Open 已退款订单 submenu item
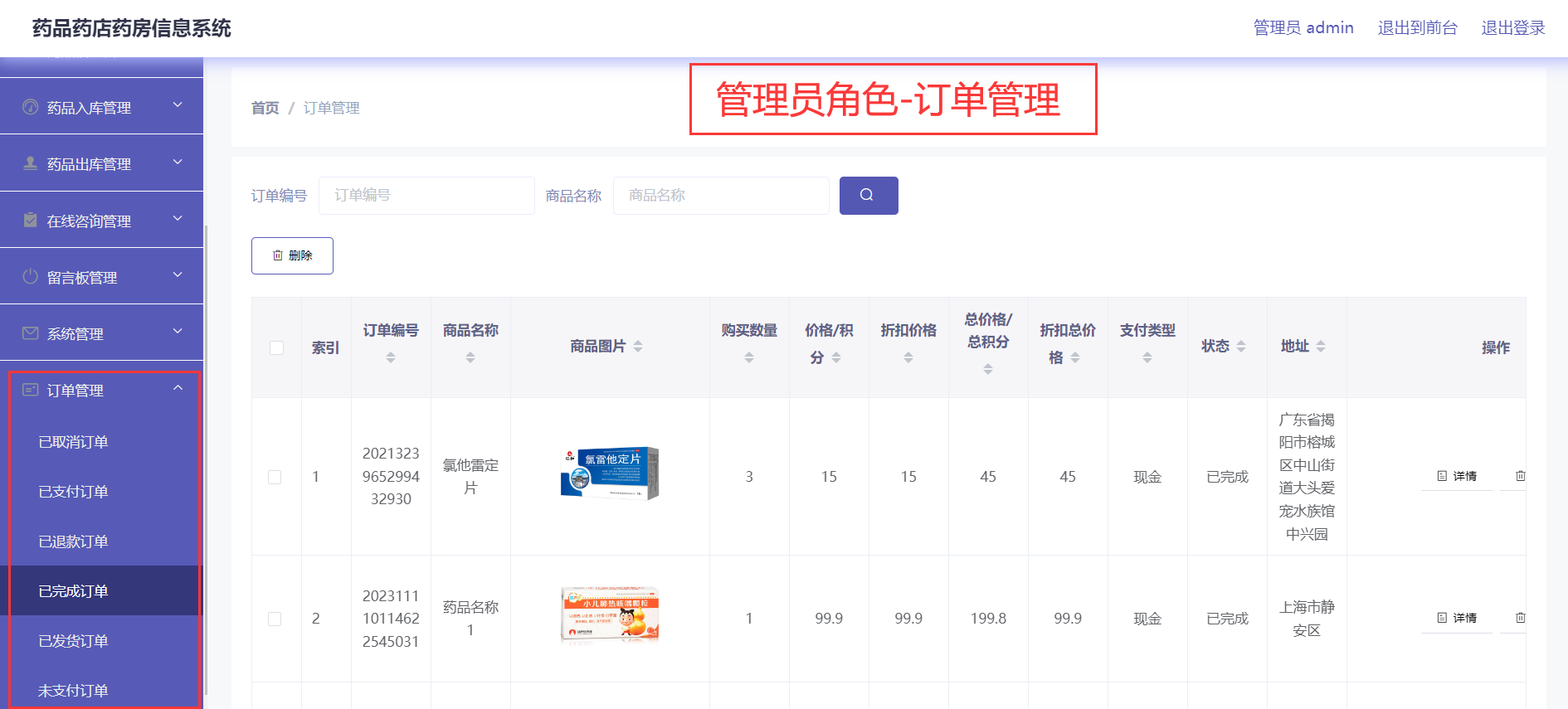Image resolution: width=1568 pixels, height=709 pixels. [101, 541]
